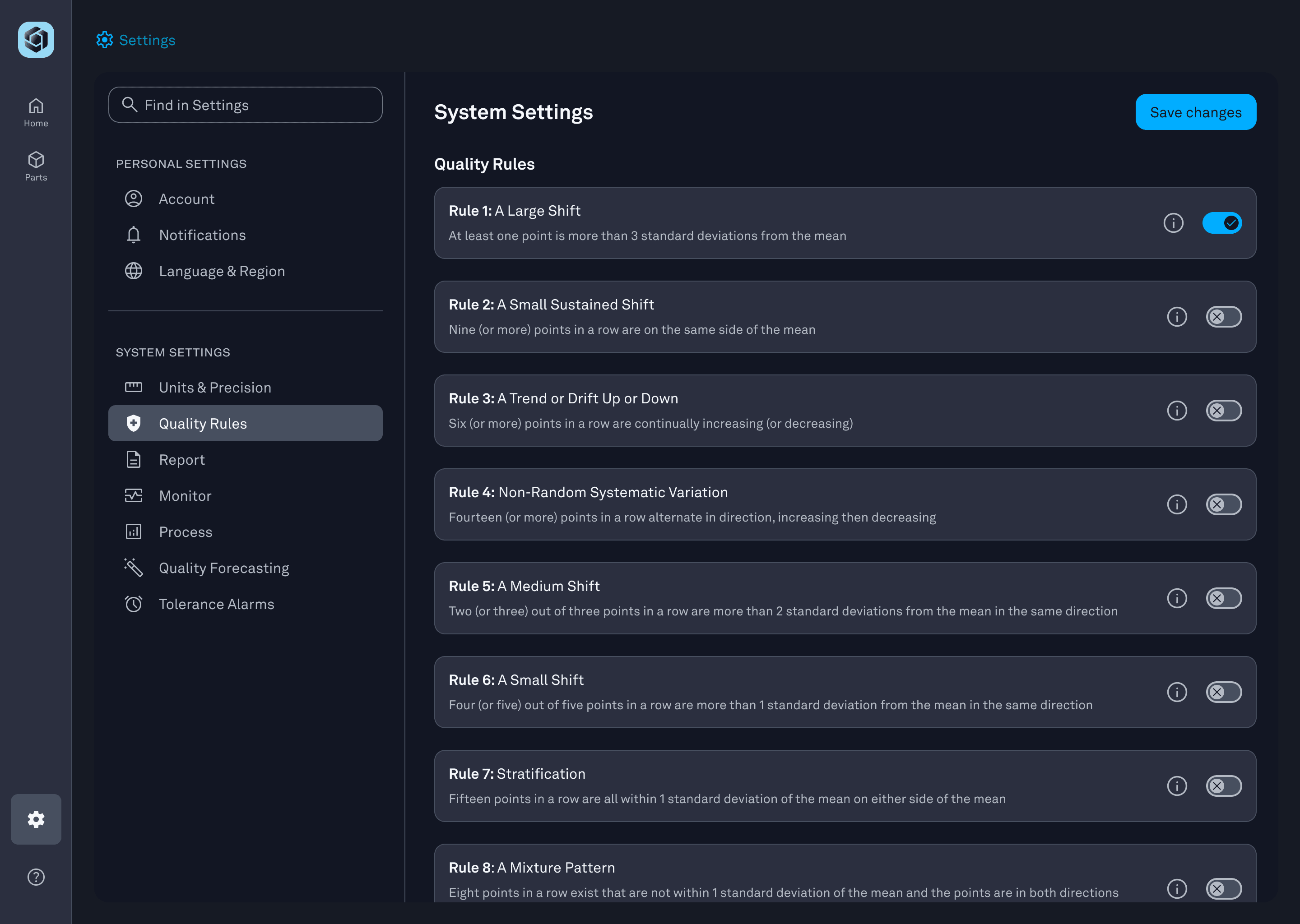This screenshot has height=924, width=1300.
Task: Click the Find in Settings search field
Action: 245,105
